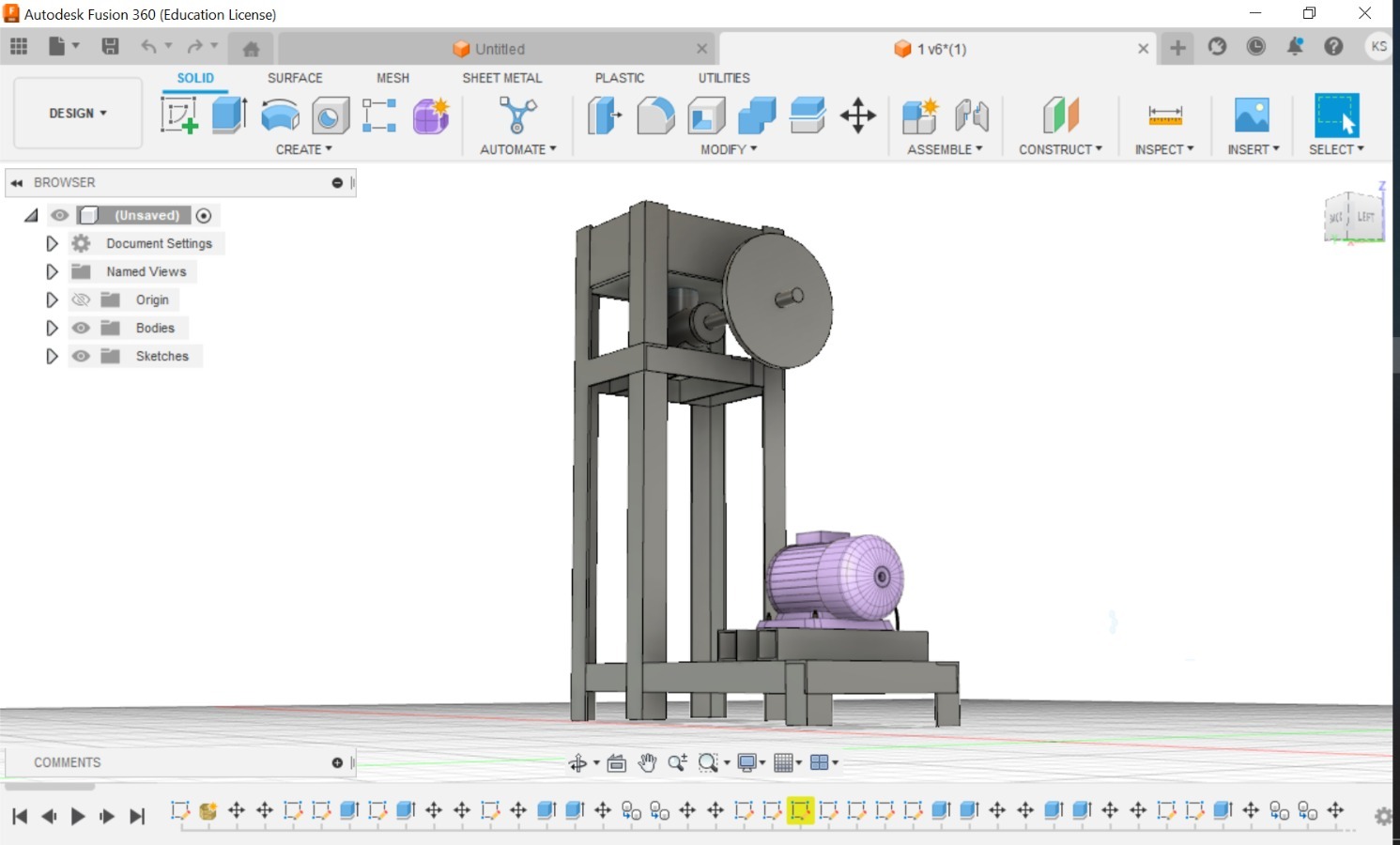Start a Create Sketch operation
The width and height of the screenshot is (1400, 845).
click(179, 115)
